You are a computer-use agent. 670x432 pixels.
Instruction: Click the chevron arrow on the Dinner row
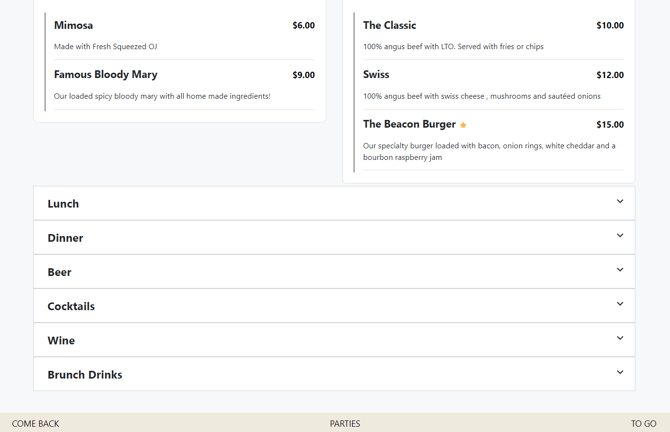pyautogui.click(x=619, y=236)
